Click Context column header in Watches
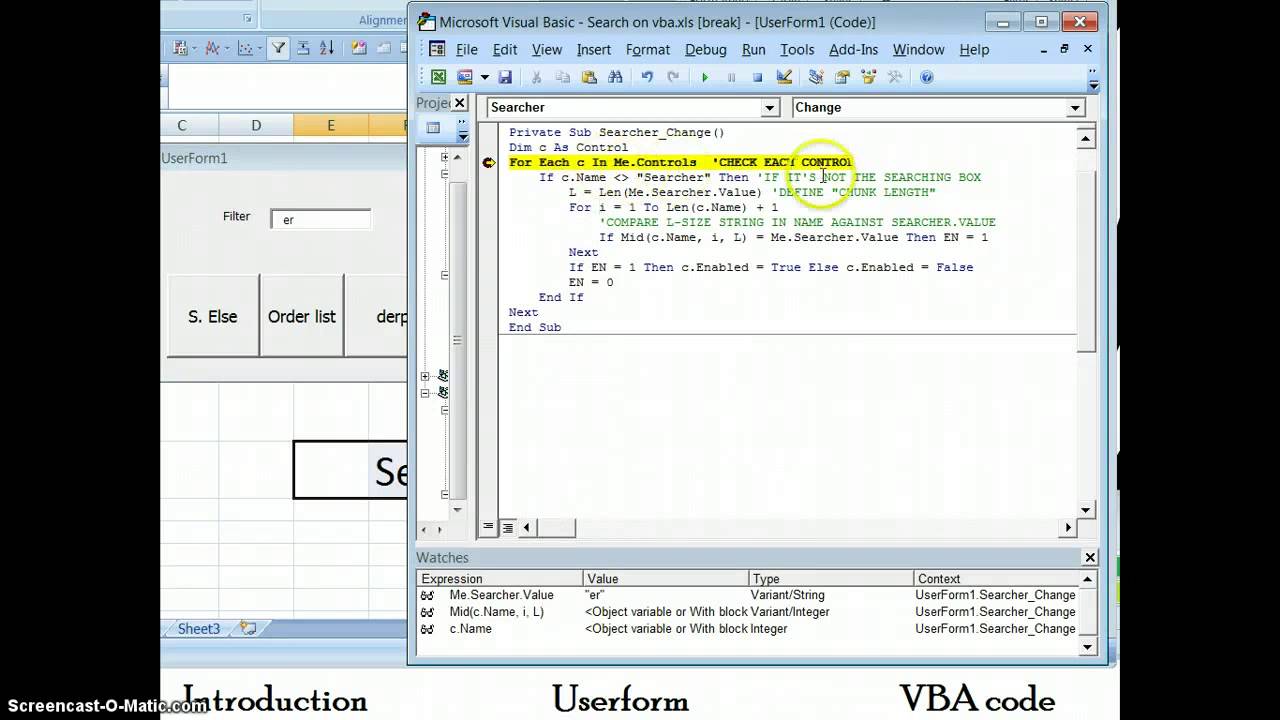The width and height of the screenshot is (1280, 720). (x=997, y=579)
